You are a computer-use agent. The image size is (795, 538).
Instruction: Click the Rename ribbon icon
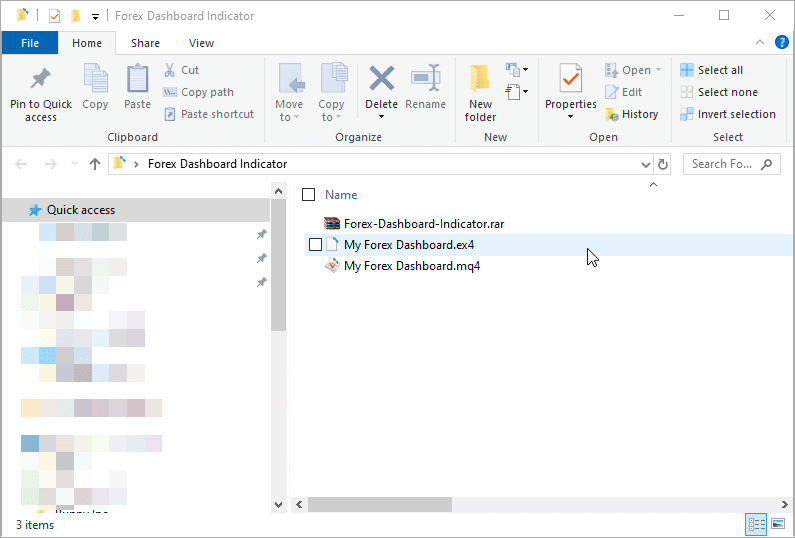425,78
